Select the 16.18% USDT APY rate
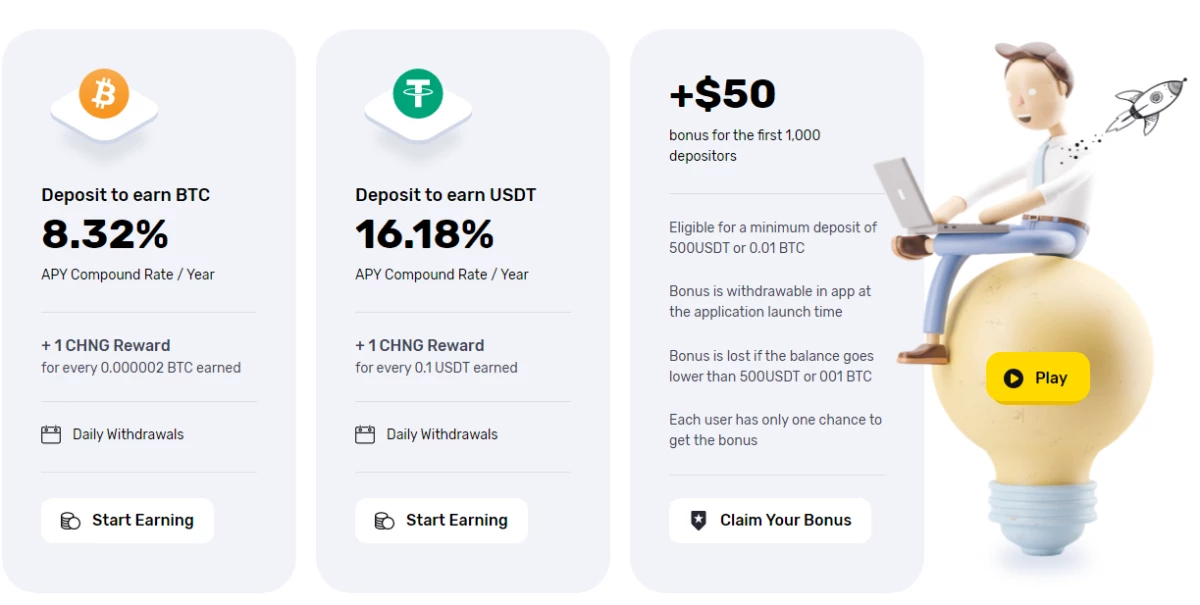 point(424,235)
